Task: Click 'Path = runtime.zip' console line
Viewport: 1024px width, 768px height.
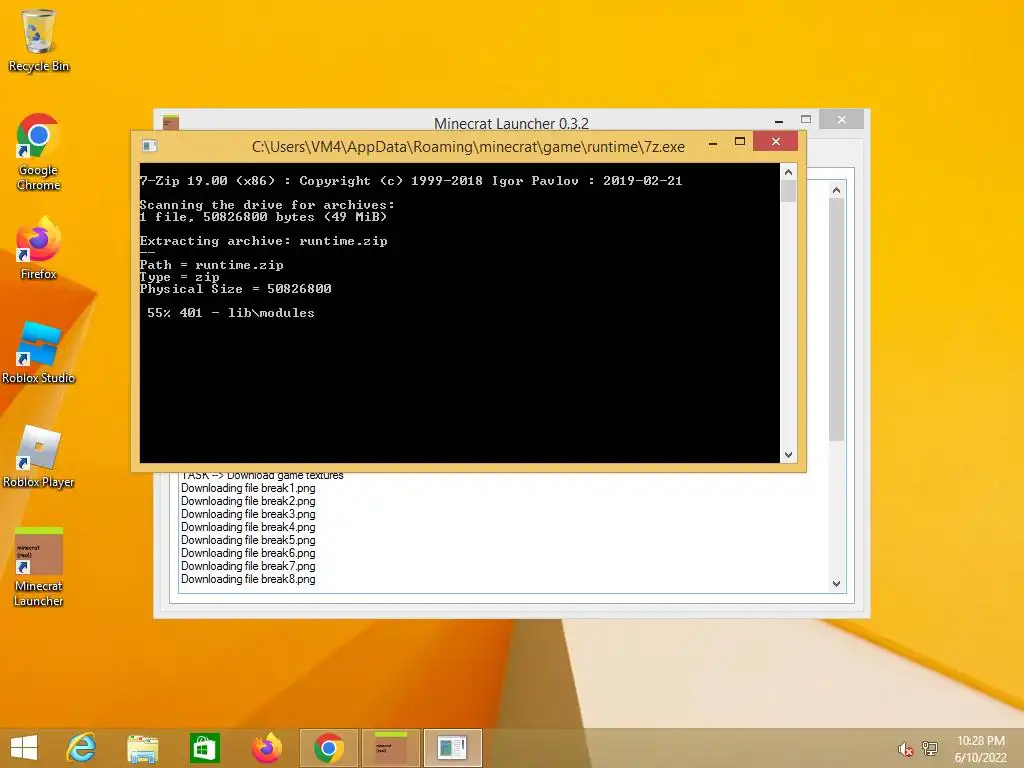Action: (x=211, y=265)
